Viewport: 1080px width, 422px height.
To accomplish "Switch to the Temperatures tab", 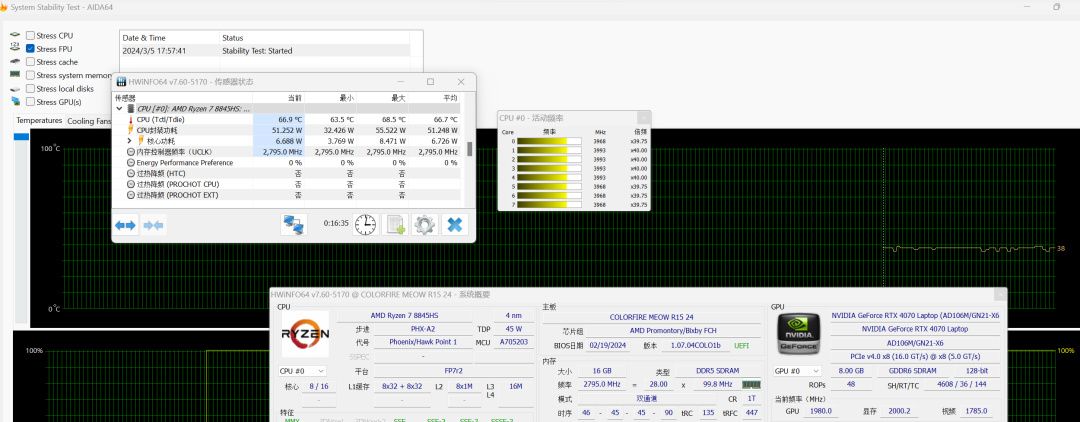I will coord(39,121).
